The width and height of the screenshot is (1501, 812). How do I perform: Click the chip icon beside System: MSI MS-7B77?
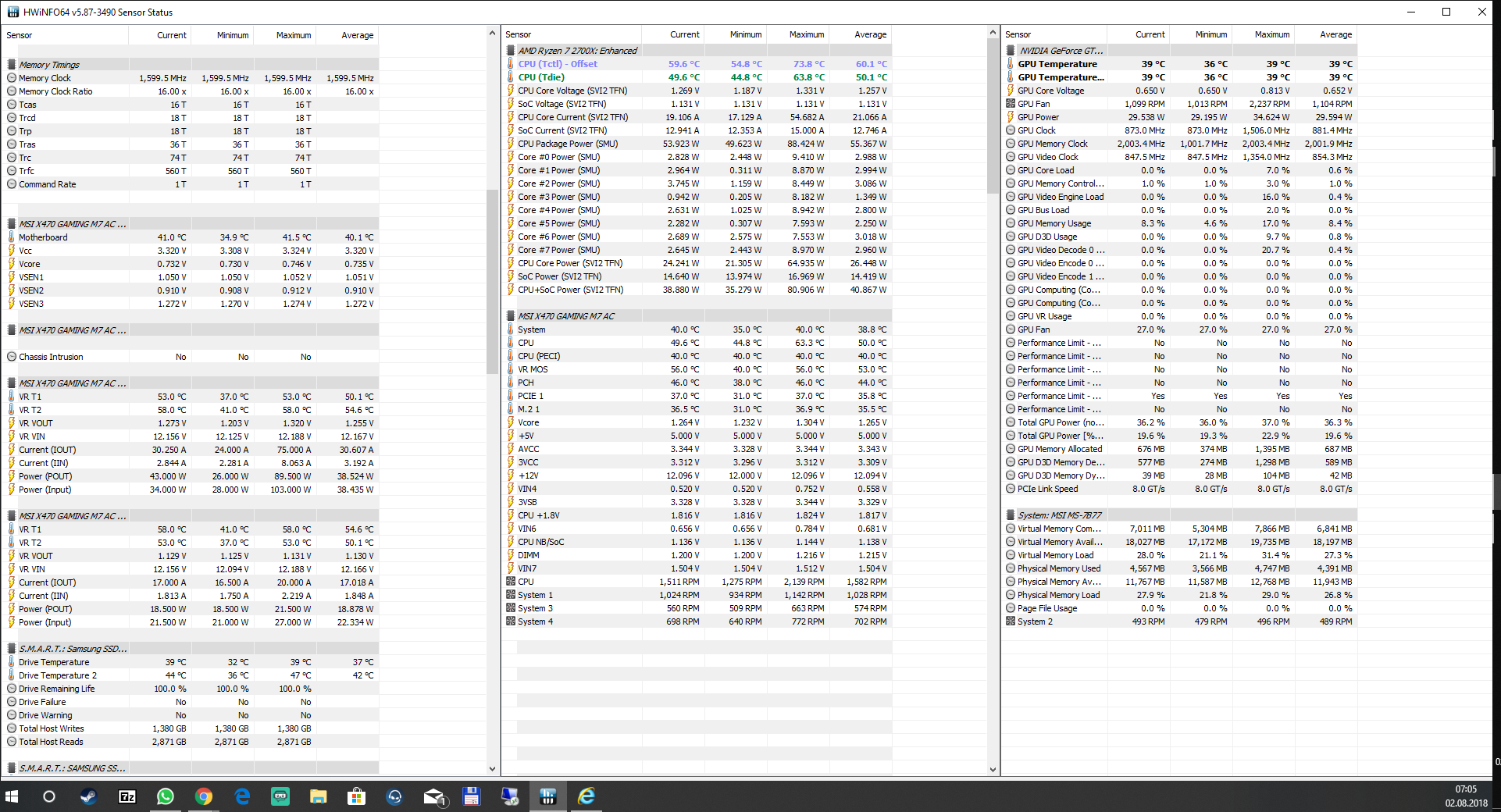tap(1011, 515)
